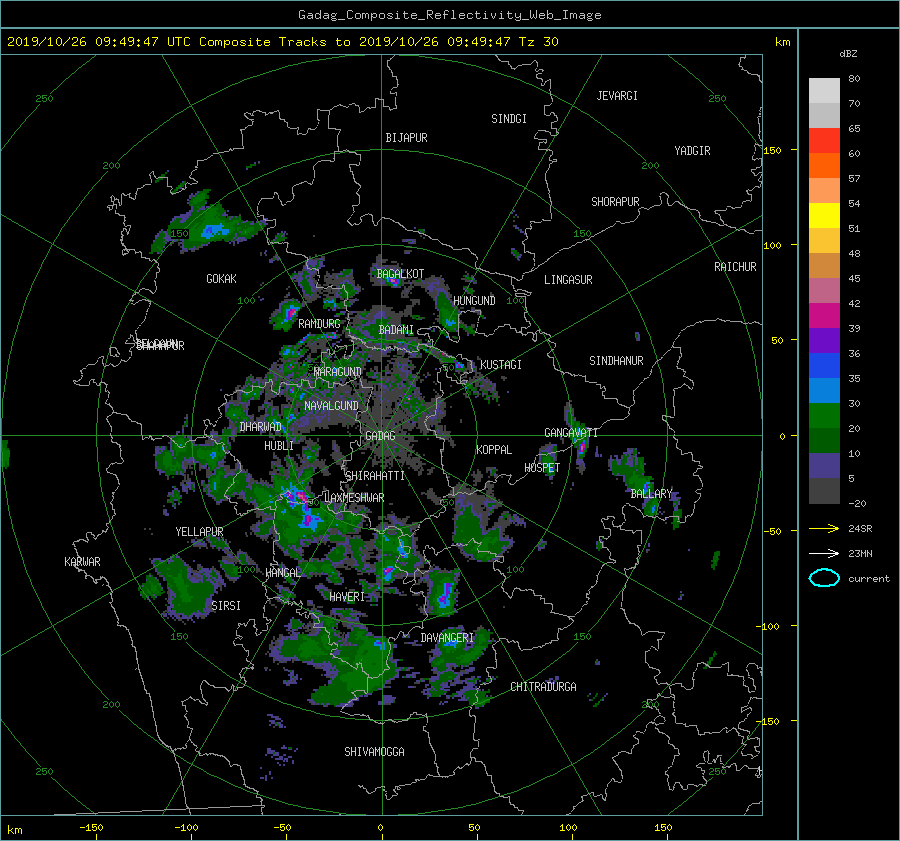Viewport: 900px width, 841px height.
Task: Click the NARAGUND city label
Action: [338, 372]
